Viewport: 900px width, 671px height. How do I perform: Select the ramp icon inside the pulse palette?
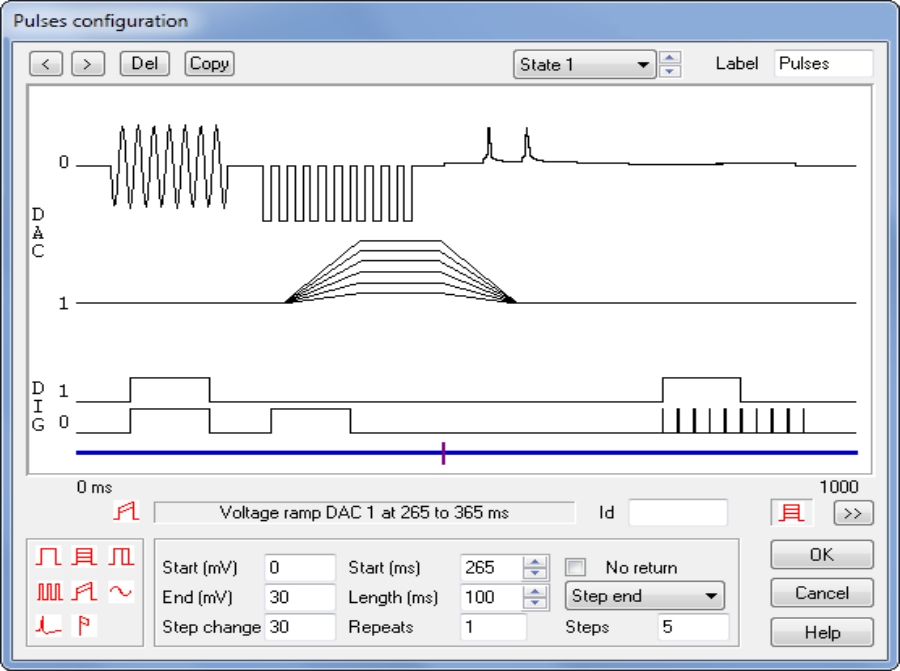(84, 592)
